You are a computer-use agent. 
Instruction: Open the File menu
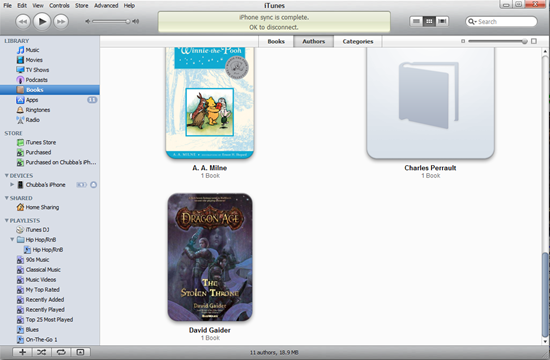(x=7, y=6)
